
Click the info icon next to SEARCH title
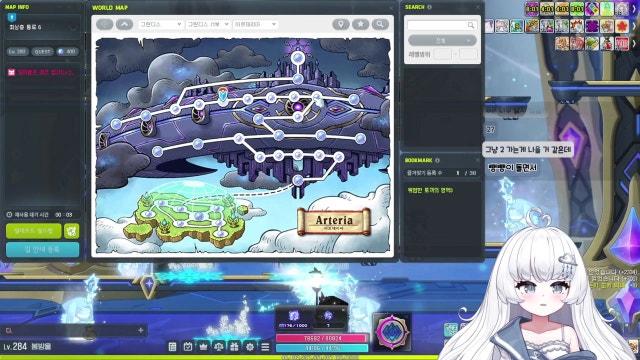pyautogui.click(x=429, y=7)
